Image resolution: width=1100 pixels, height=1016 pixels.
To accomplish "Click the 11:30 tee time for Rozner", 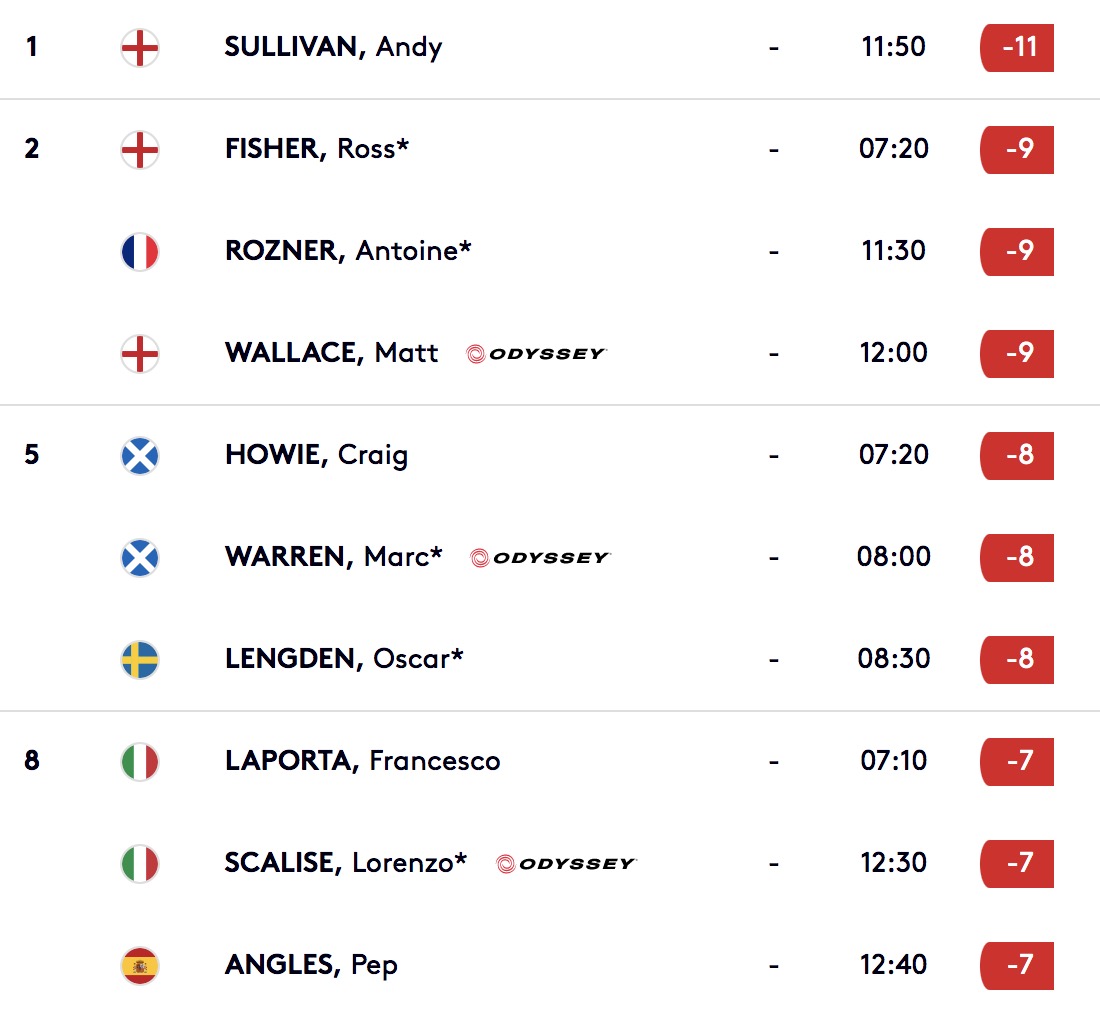I will tap(894, 250).
